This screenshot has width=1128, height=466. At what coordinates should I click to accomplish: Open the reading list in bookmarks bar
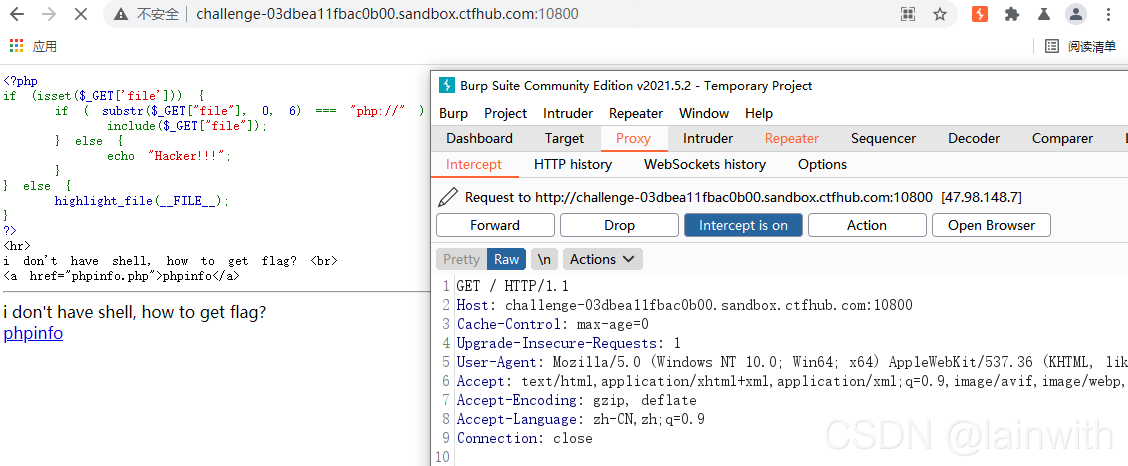tap(1081, 47)
